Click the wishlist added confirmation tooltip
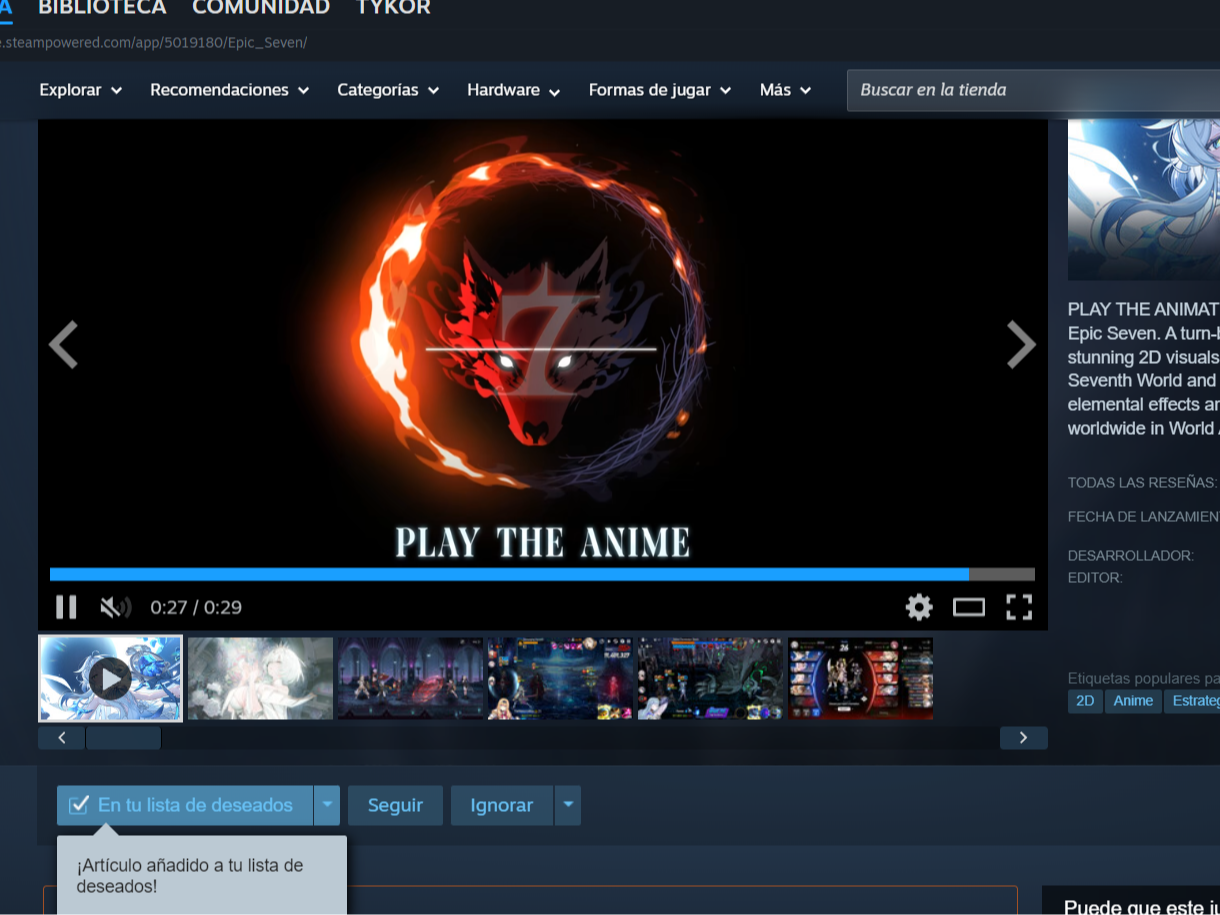Image resolution: width=1220 pixels, height=915 pixels. 202,875
